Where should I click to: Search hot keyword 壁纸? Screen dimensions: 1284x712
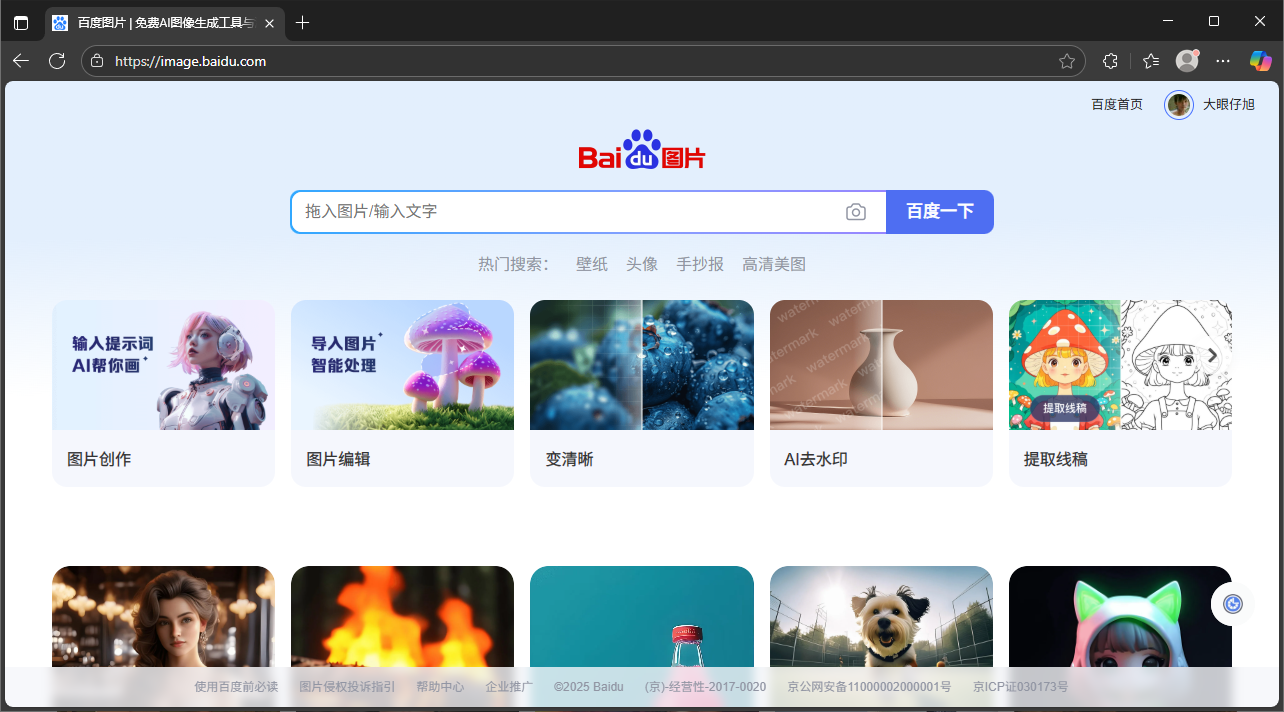tap(591, 263)
